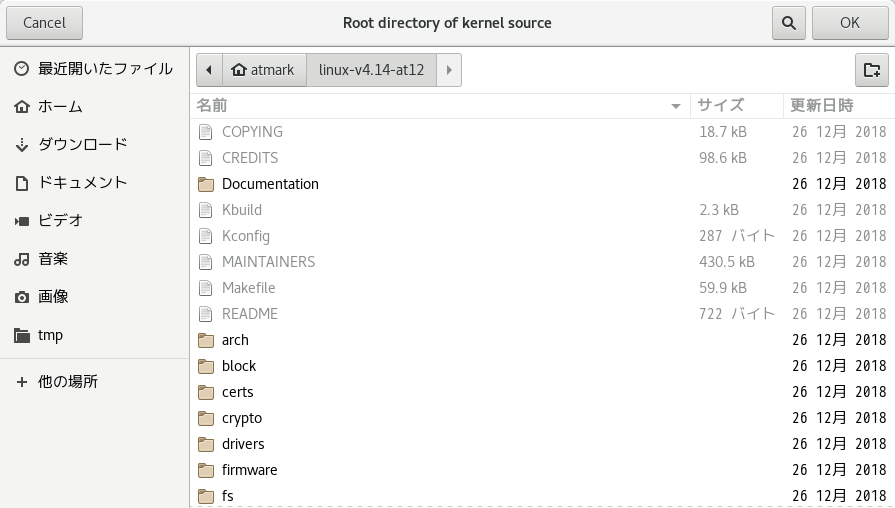895x508 pixels.
Task: Confirm with the OK button
Action: 849,23
